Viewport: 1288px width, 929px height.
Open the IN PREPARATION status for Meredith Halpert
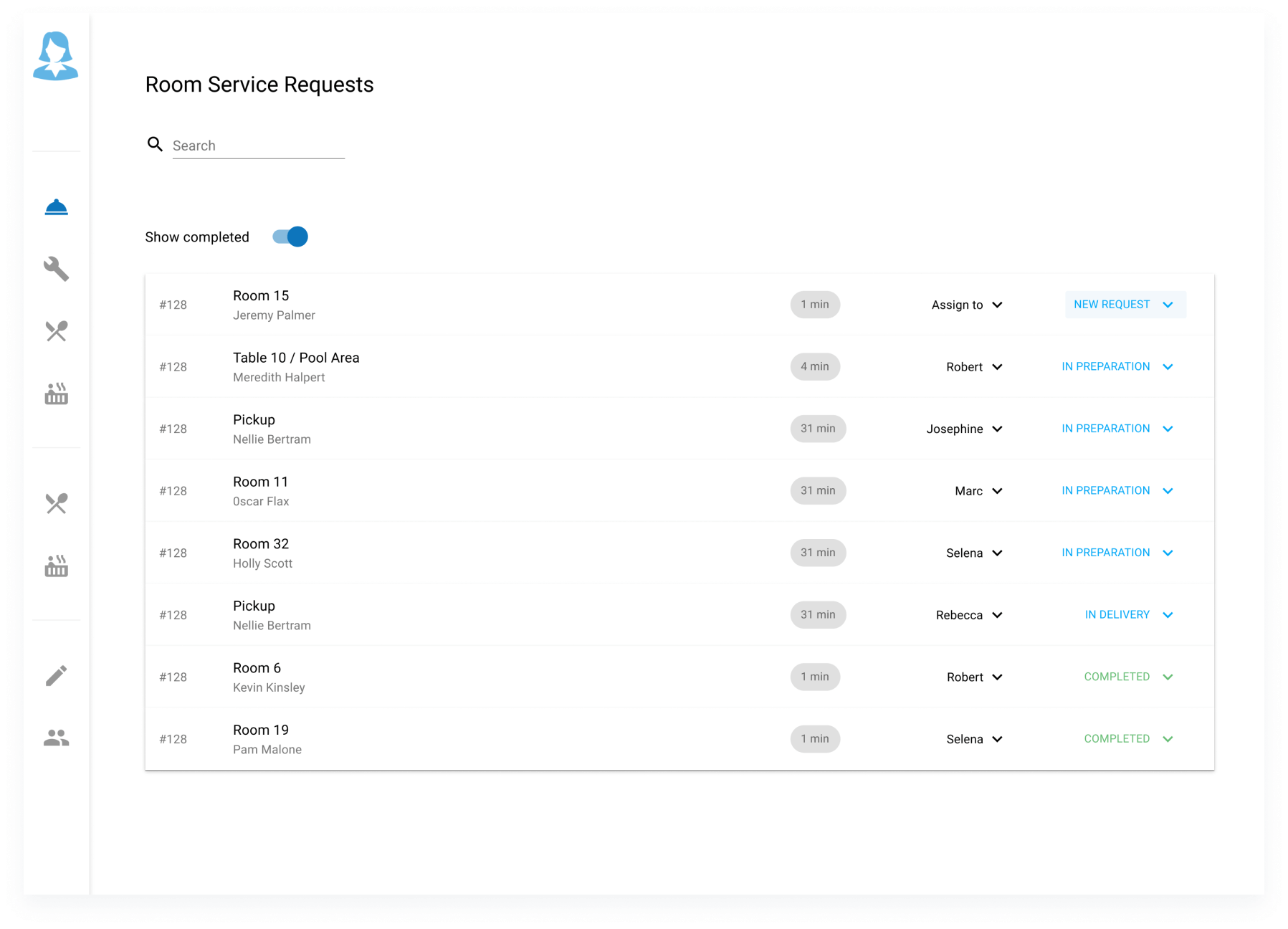pos(1117,366)
